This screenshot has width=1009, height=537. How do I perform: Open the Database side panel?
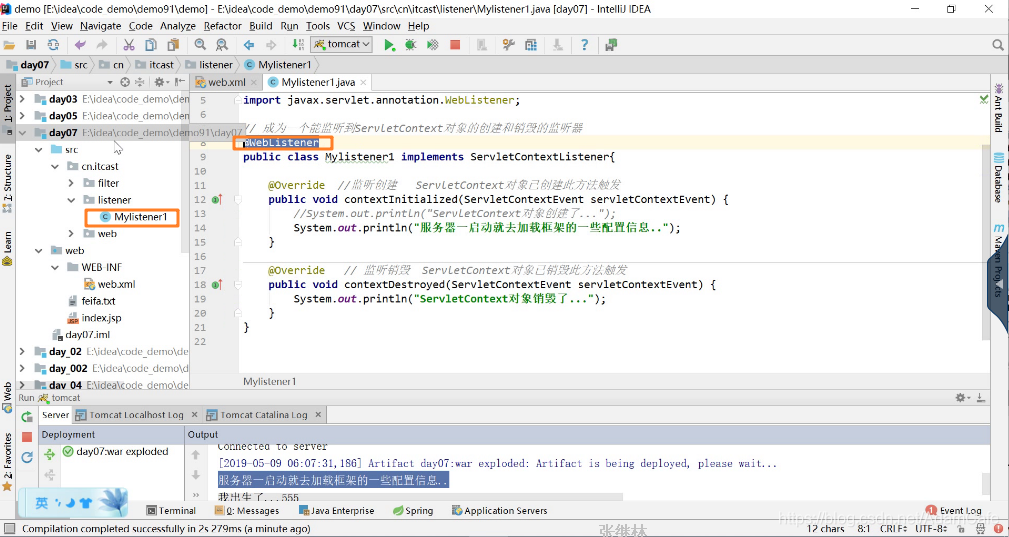[999, 177]
